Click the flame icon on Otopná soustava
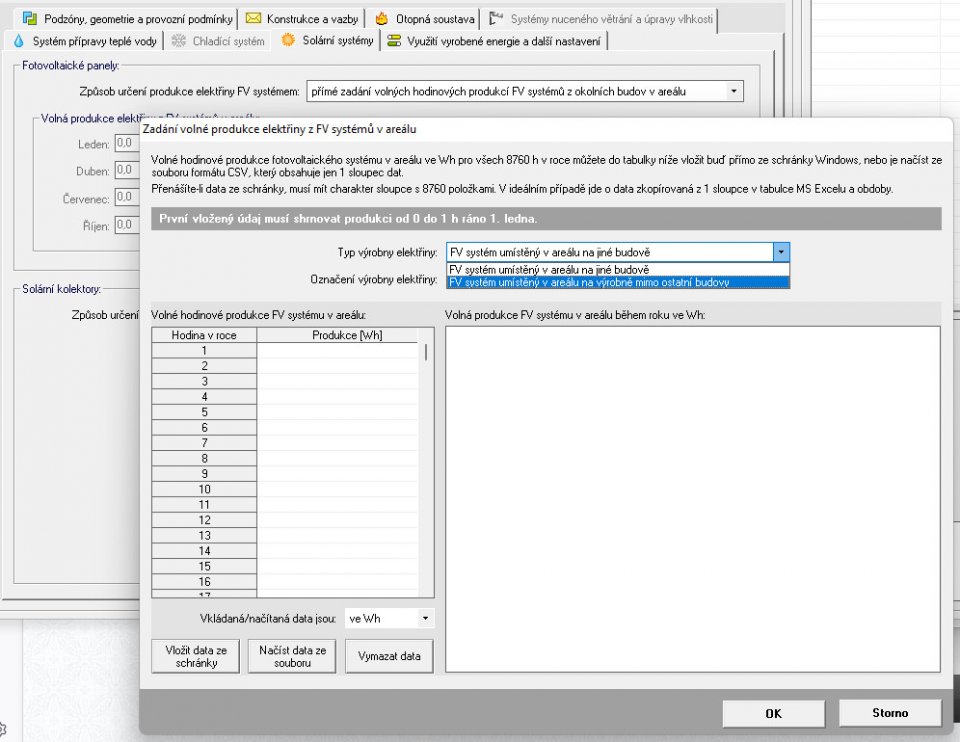Image resolution: width=960 pixels, height=742 pixels. point(381,18)
